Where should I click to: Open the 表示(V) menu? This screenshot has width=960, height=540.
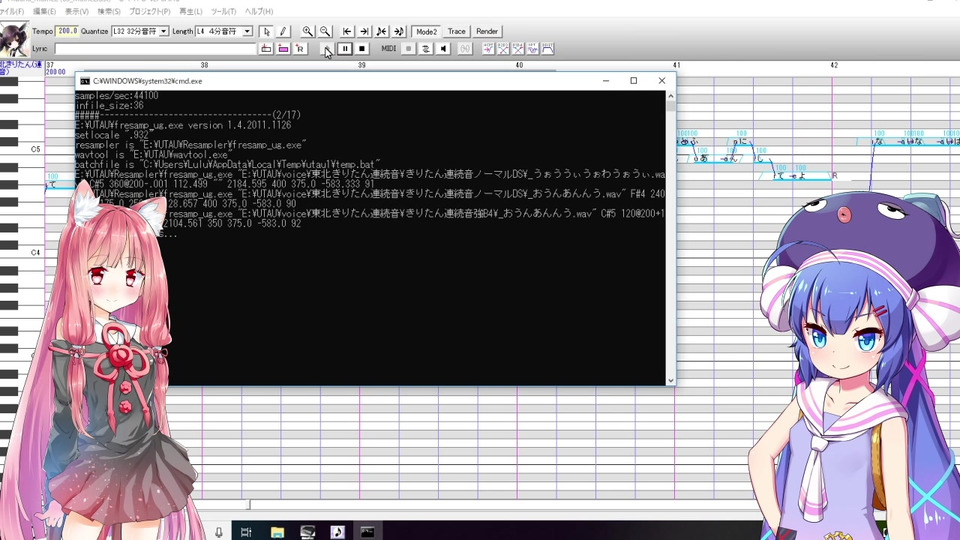tap(77, 12)
